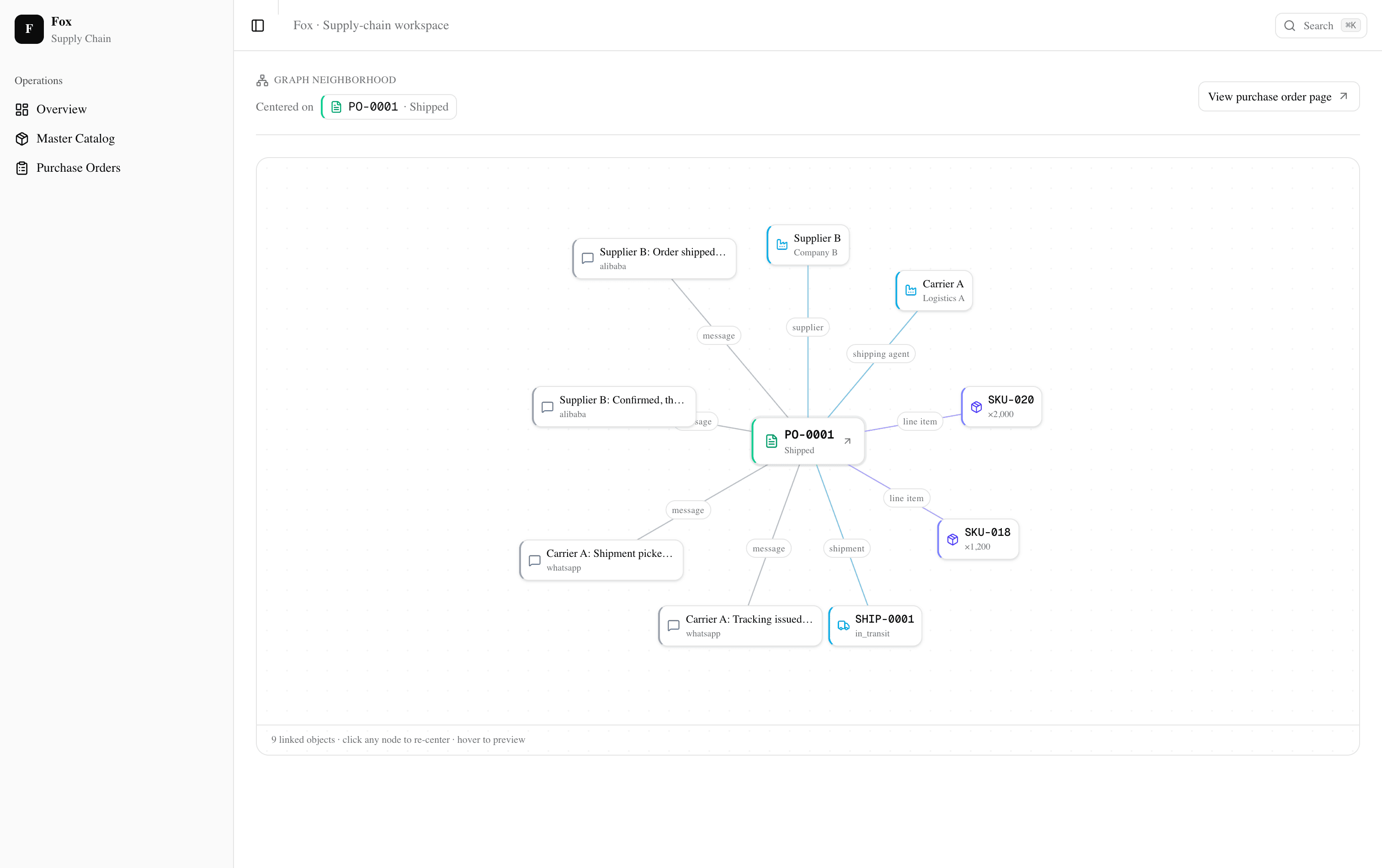Select Supplier B: Confirmed message node
1382x868 pixels.
point(614,407)
